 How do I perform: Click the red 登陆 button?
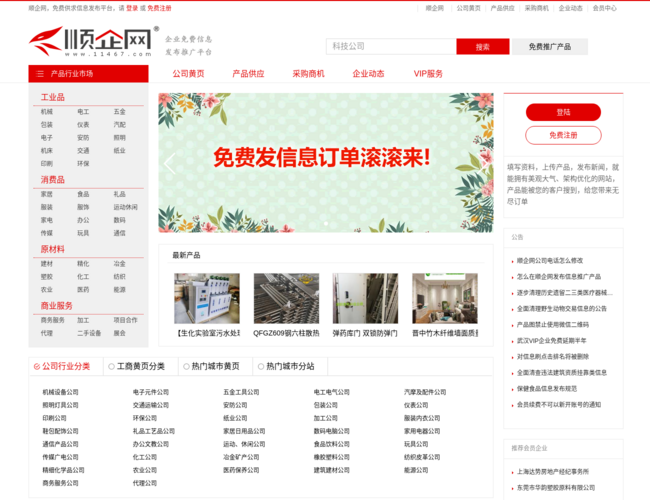pos(563,112)
